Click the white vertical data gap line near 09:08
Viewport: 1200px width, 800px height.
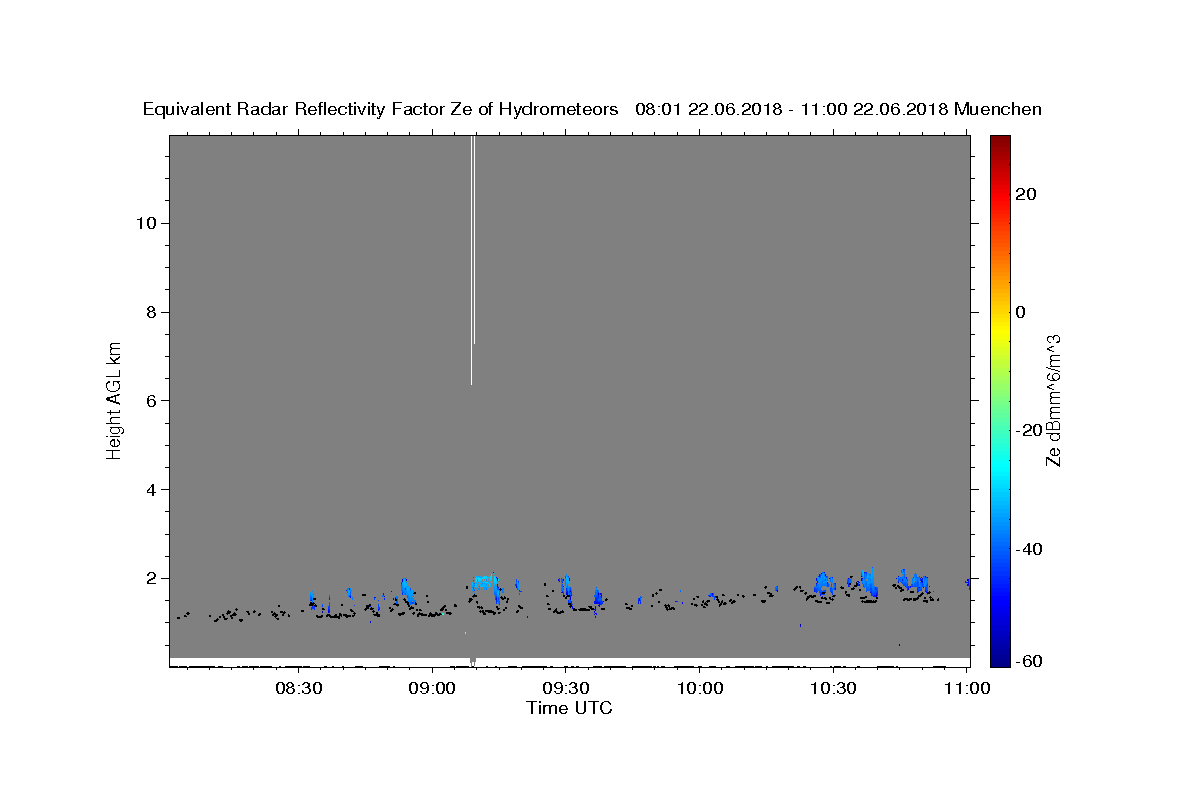[x=472, y=260]
